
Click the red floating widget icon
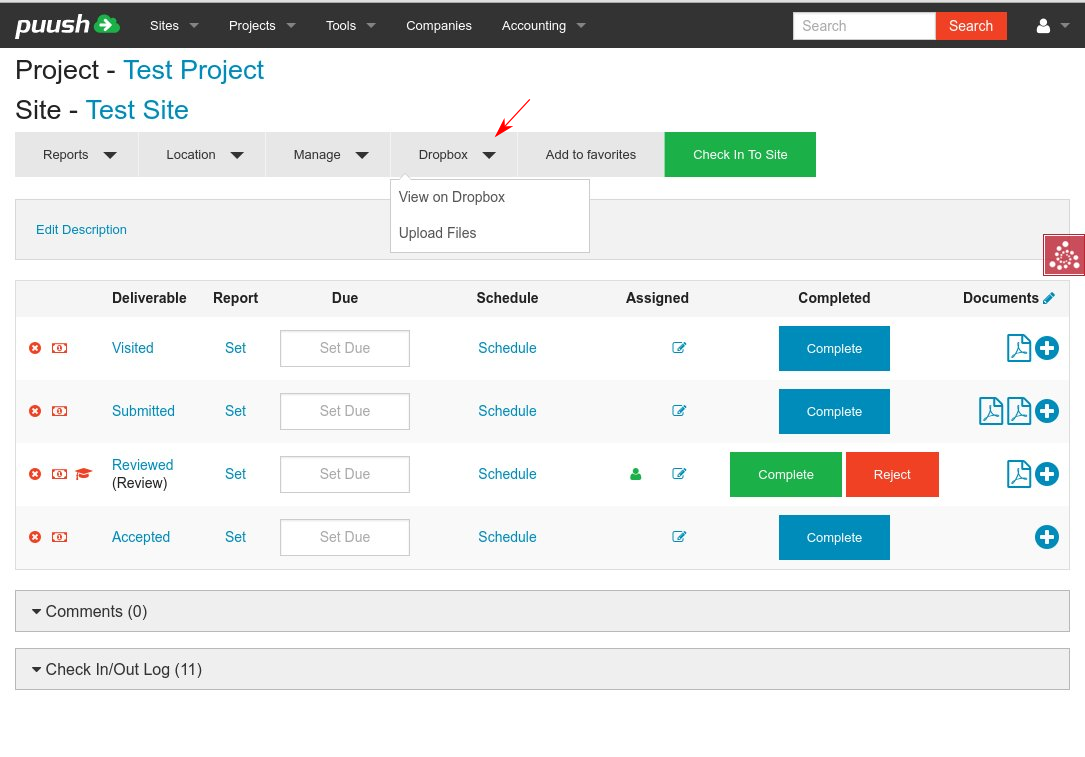[x=1064, y=255]
